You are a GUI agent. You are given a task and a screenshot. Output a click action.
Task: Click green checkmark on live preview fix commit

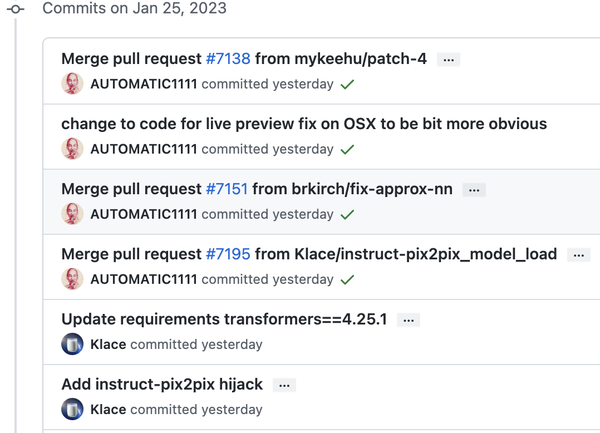point(347,150)
